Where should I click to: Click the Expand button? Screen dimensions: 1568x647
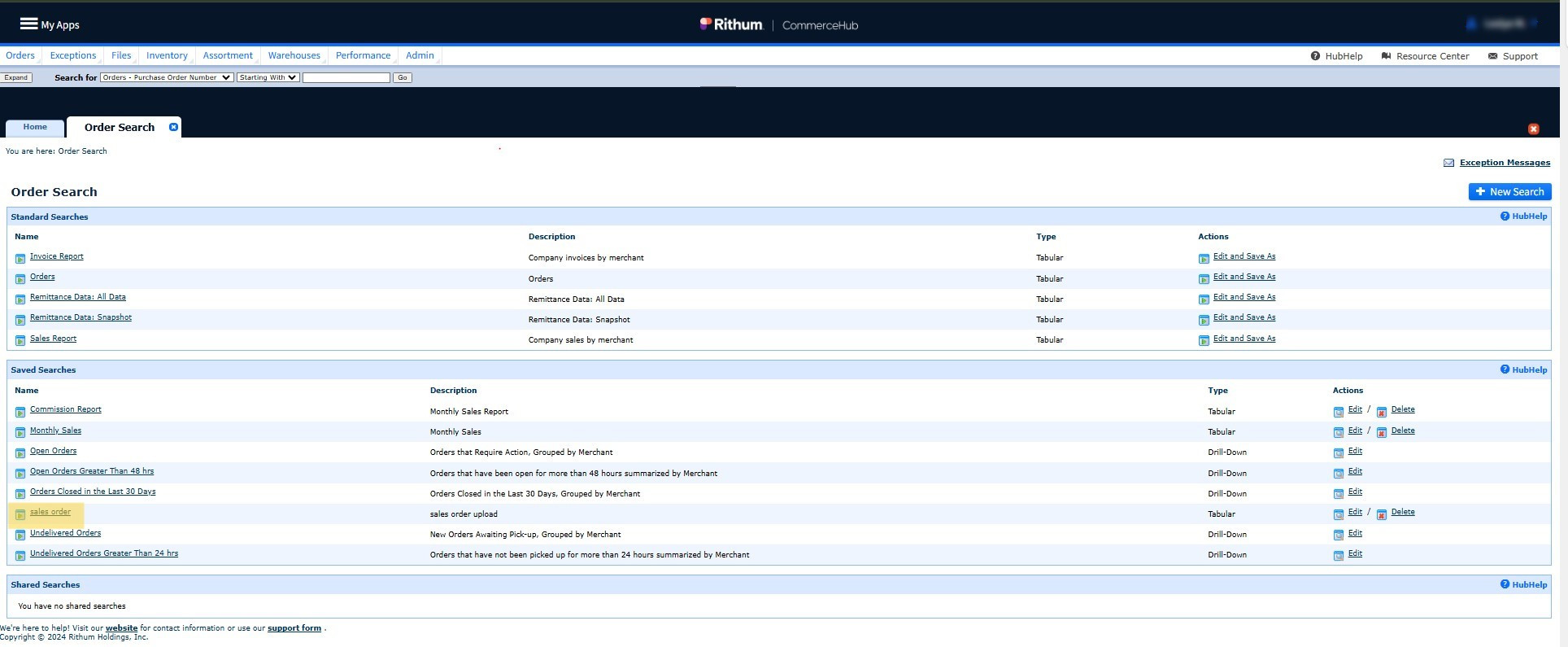(x=16, y=77)
